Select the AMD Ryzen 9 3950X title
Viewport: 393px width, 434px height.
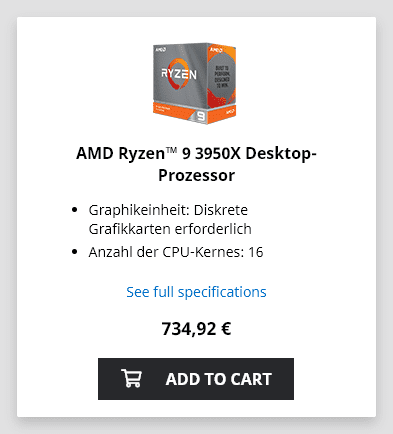pos(196,164)
